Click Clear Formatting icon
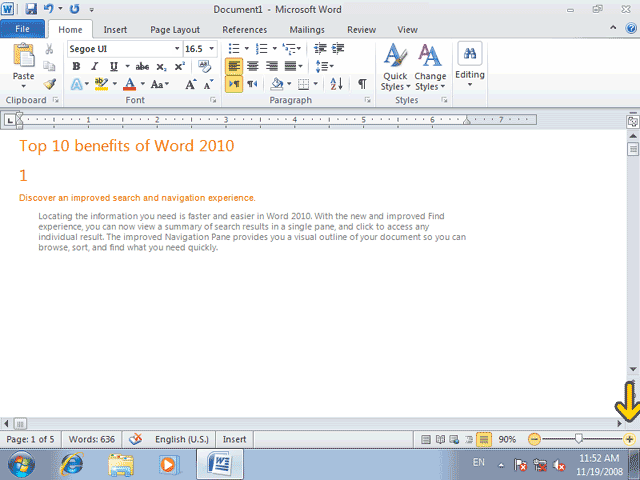The image size is (640, 480). pyautogui.click(x=204, y=66)
